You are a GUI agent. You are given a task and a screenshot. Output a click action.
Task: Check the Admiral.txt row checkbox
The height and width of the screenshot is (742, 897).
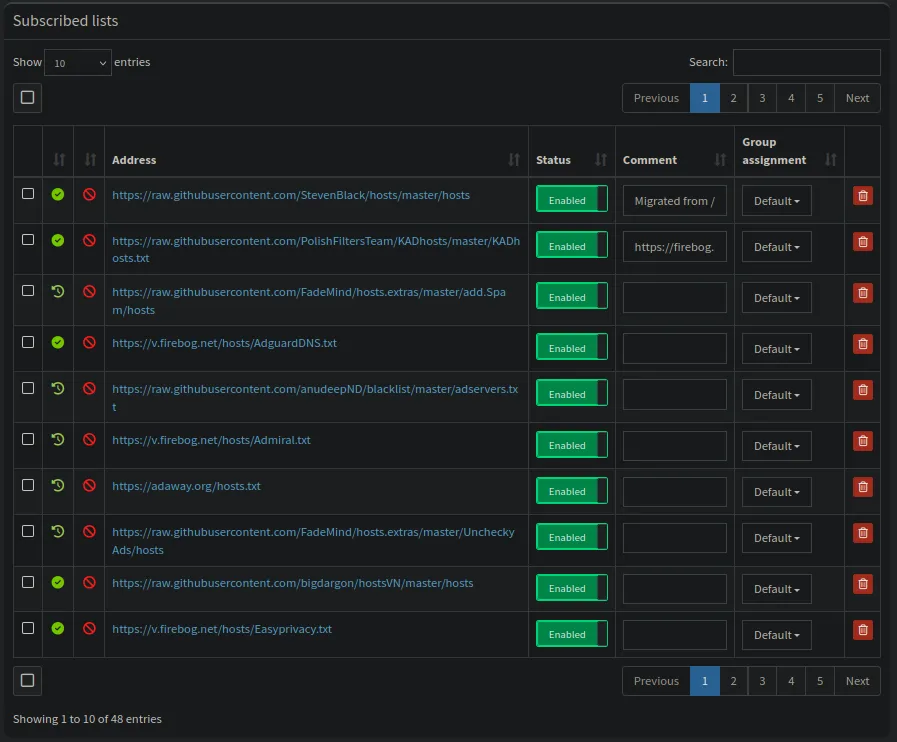point(27,439)
